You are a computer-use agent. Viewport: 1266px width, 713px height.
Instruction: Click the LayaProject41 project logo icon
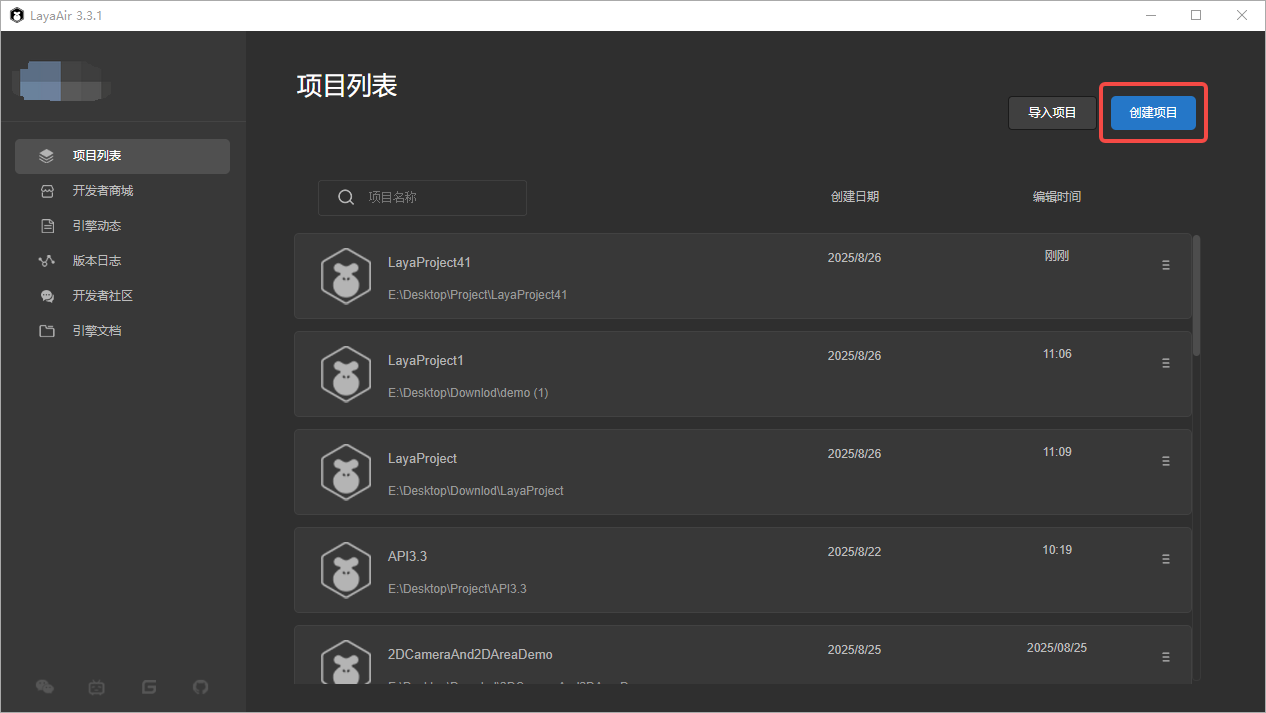[346, 277]
